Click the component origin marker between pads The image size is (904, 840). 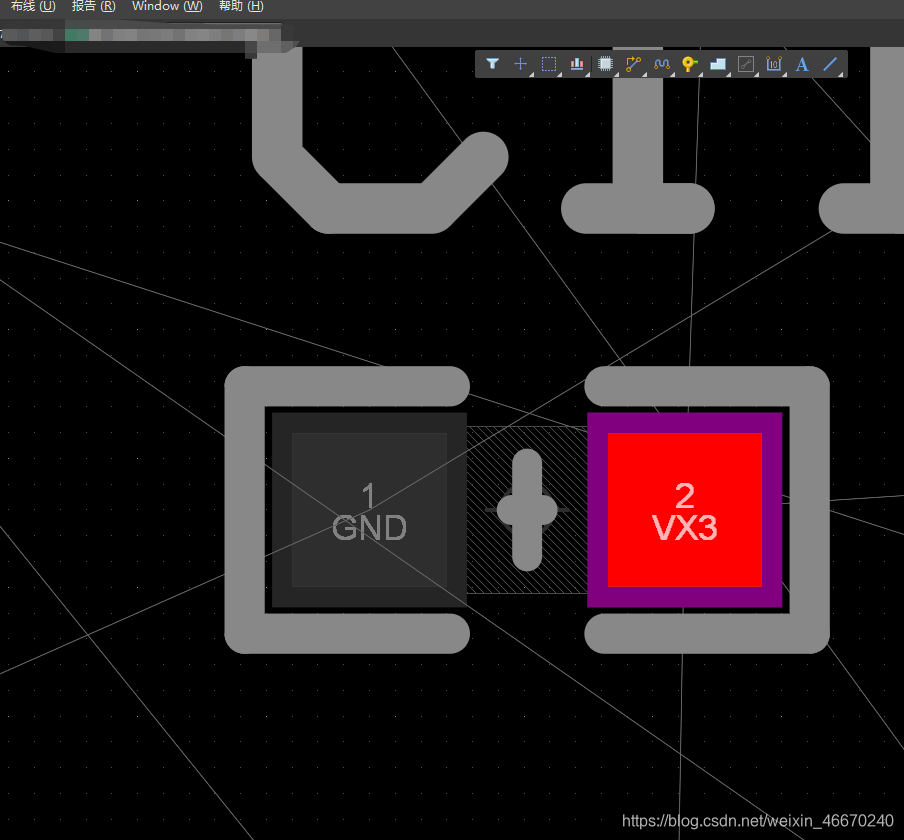tap(527, 510)
